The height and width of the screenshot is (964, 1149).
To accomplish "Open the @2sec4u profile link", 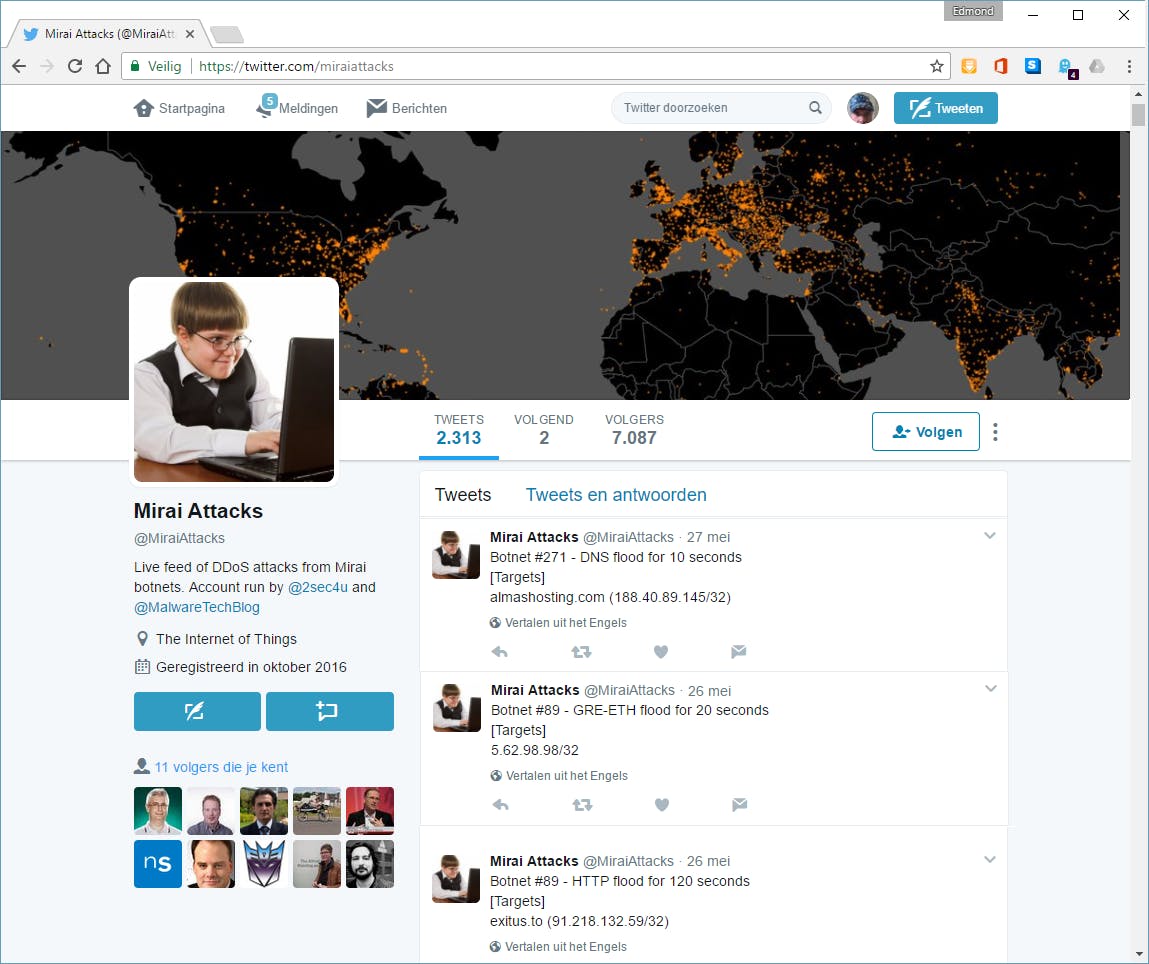I will tap(317, 587).
